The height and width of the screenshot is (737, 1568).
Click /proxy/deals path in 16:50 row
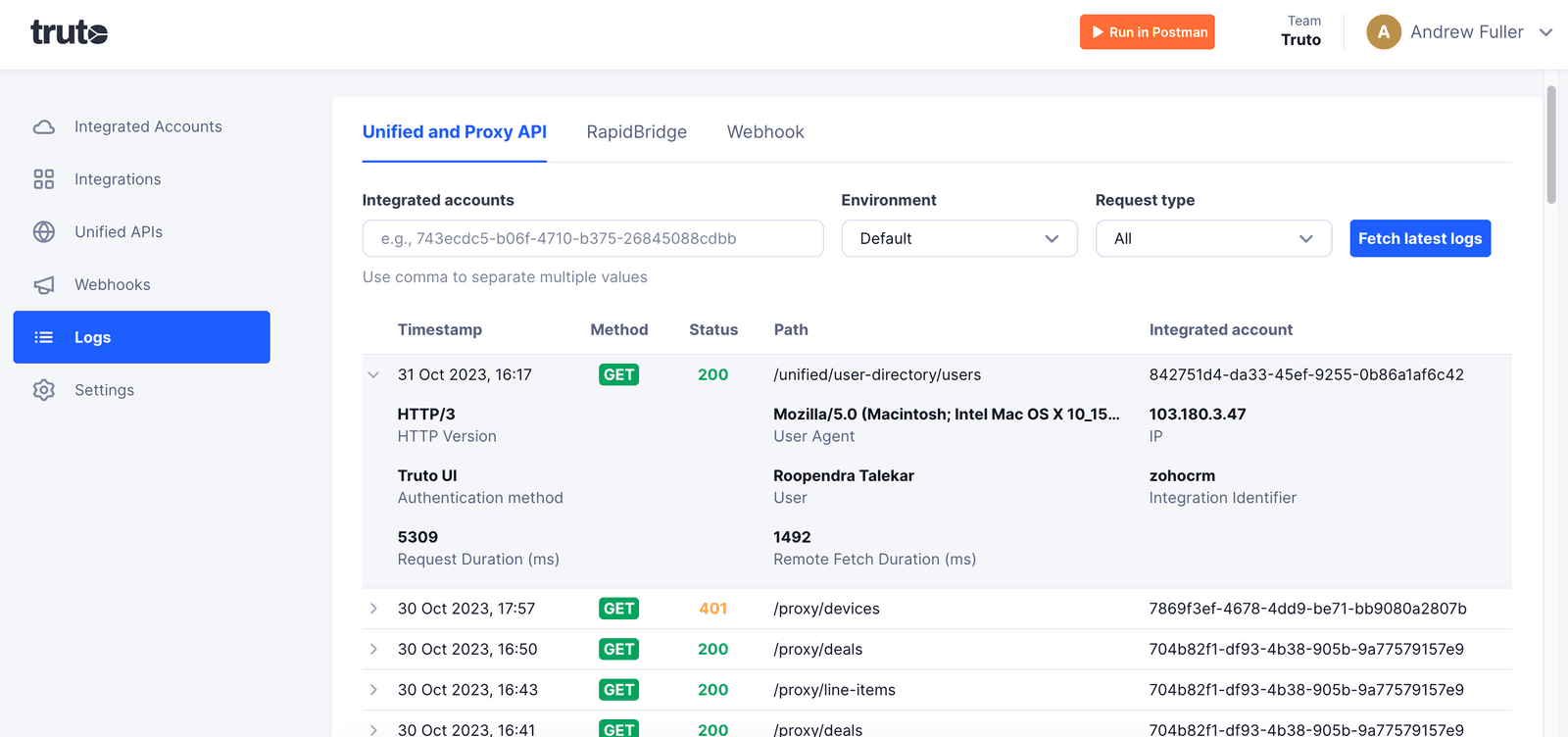tap(818, 650)
